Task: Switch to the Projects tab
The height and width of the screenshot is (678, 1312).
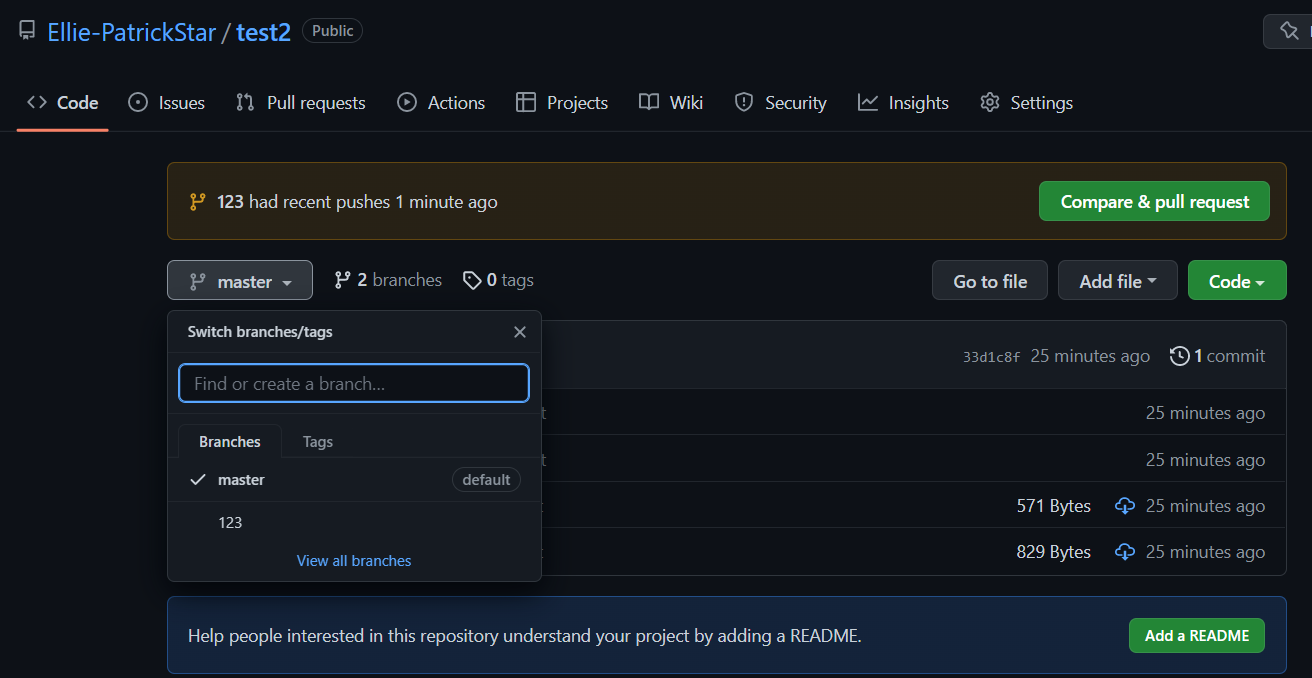Action: (562, 102)
